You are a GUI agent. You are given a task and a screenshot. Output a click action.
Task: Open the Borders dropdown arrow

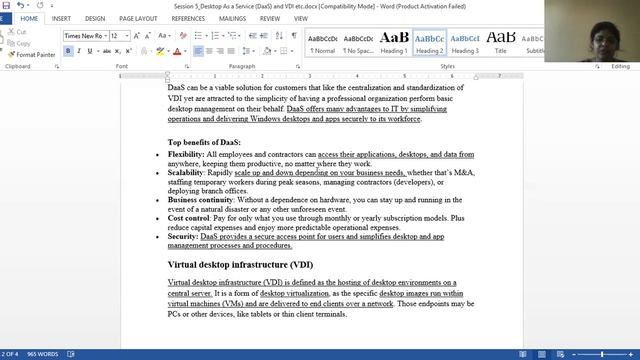click(292, 51)
